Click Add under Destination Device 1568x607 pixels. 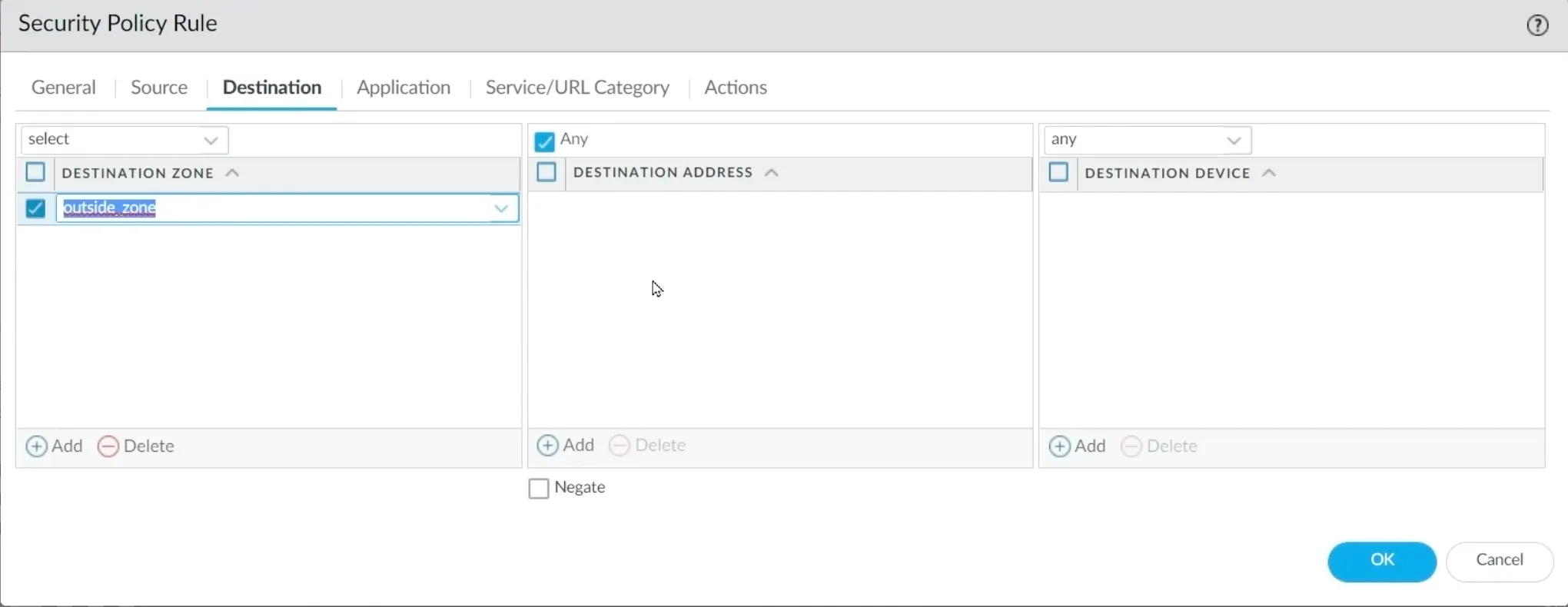click(1077, 446)
